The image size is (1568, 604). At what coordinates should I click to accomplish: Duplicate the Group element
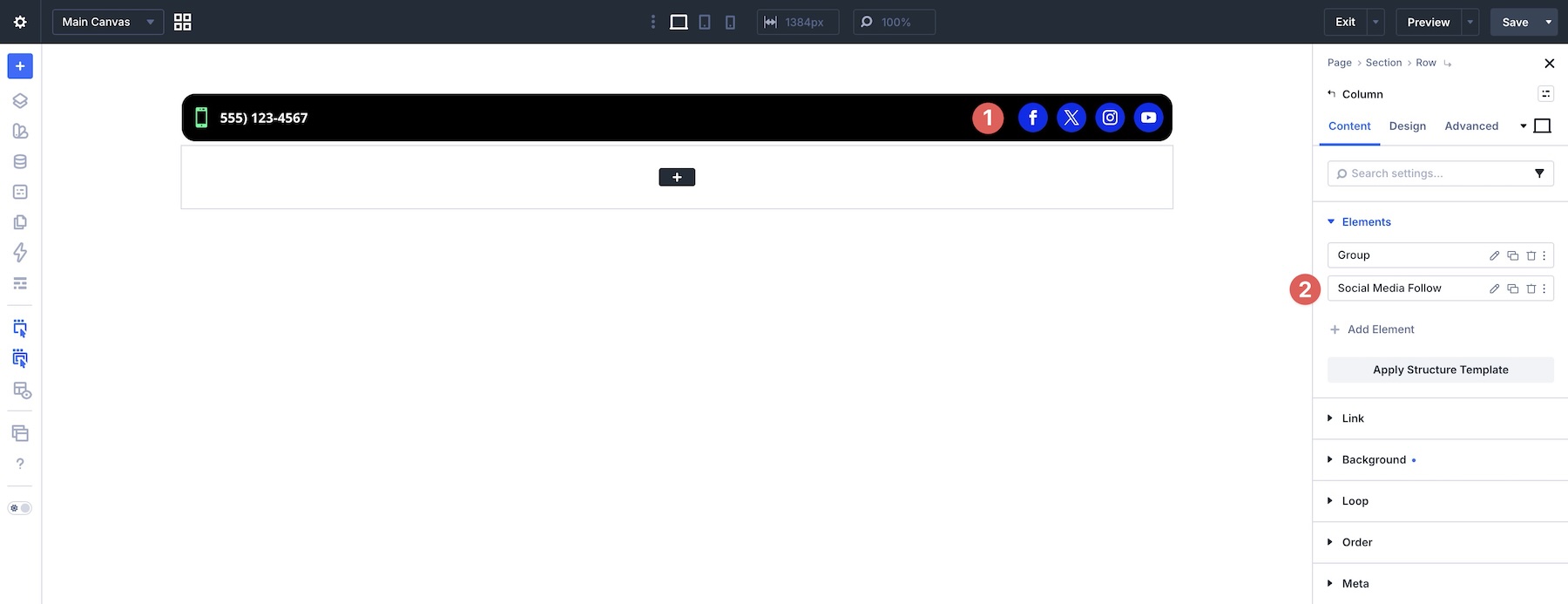(x=1512, y=255)
